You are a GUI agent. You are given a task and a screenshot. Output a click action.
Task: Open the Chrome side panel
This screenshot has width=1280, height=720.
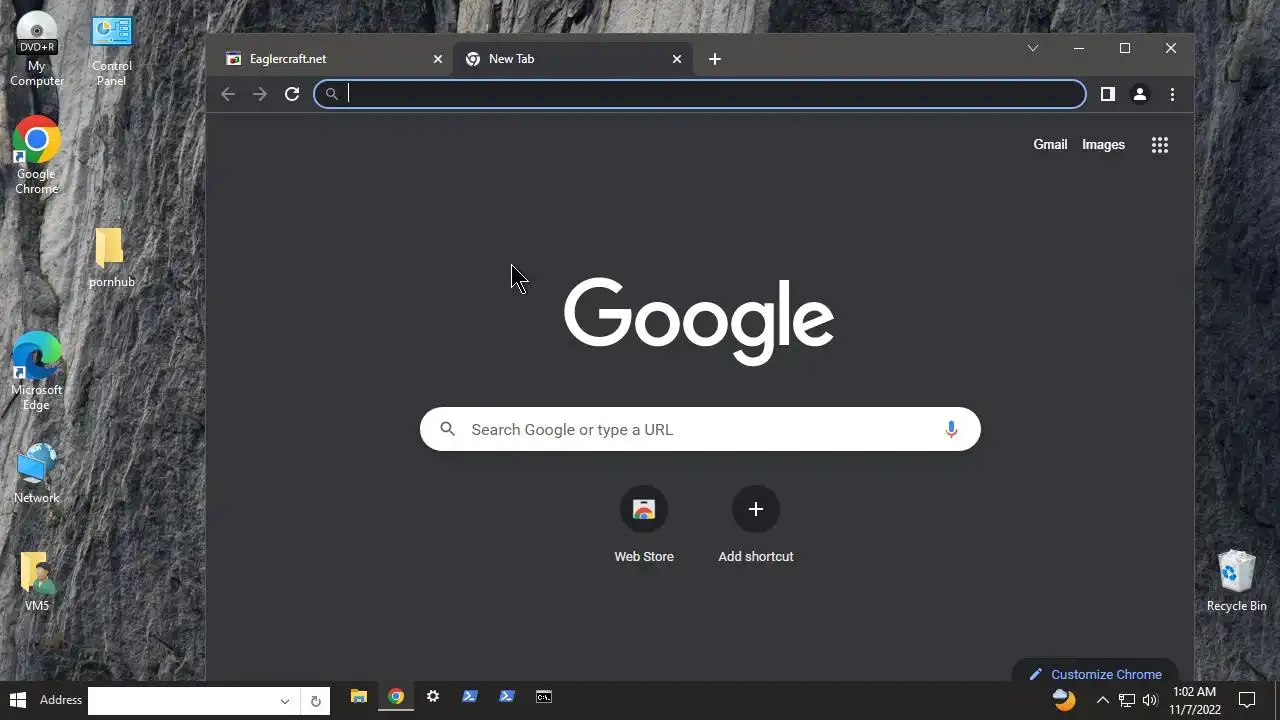1108,94
